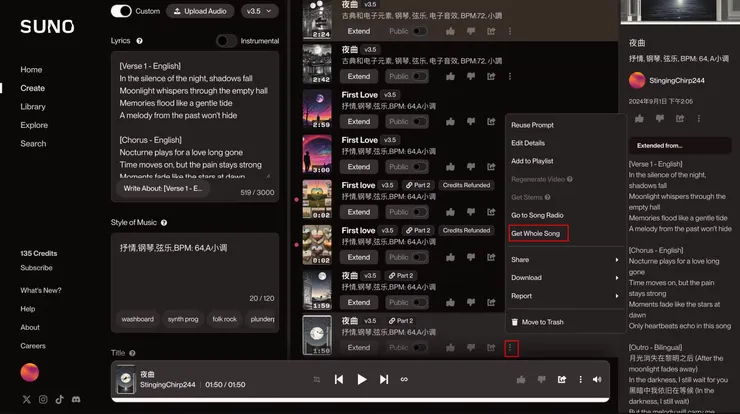Click the Title help question icon
This screenshot has height=414, width=740.
132,353
